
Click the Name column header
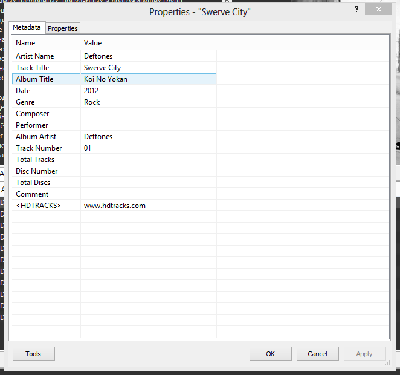point(25,43)
